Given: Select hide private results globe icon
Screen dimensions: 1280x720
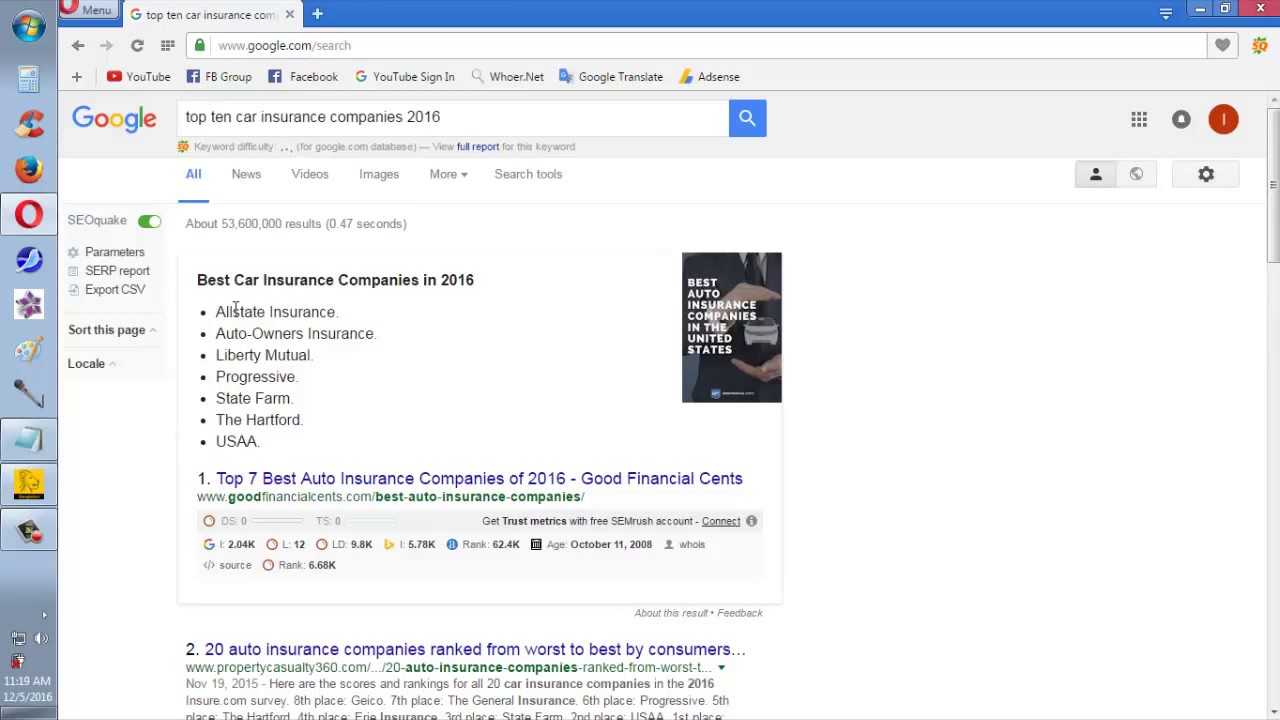Looking at the screenshot, I should click(x=1136, y=174).
